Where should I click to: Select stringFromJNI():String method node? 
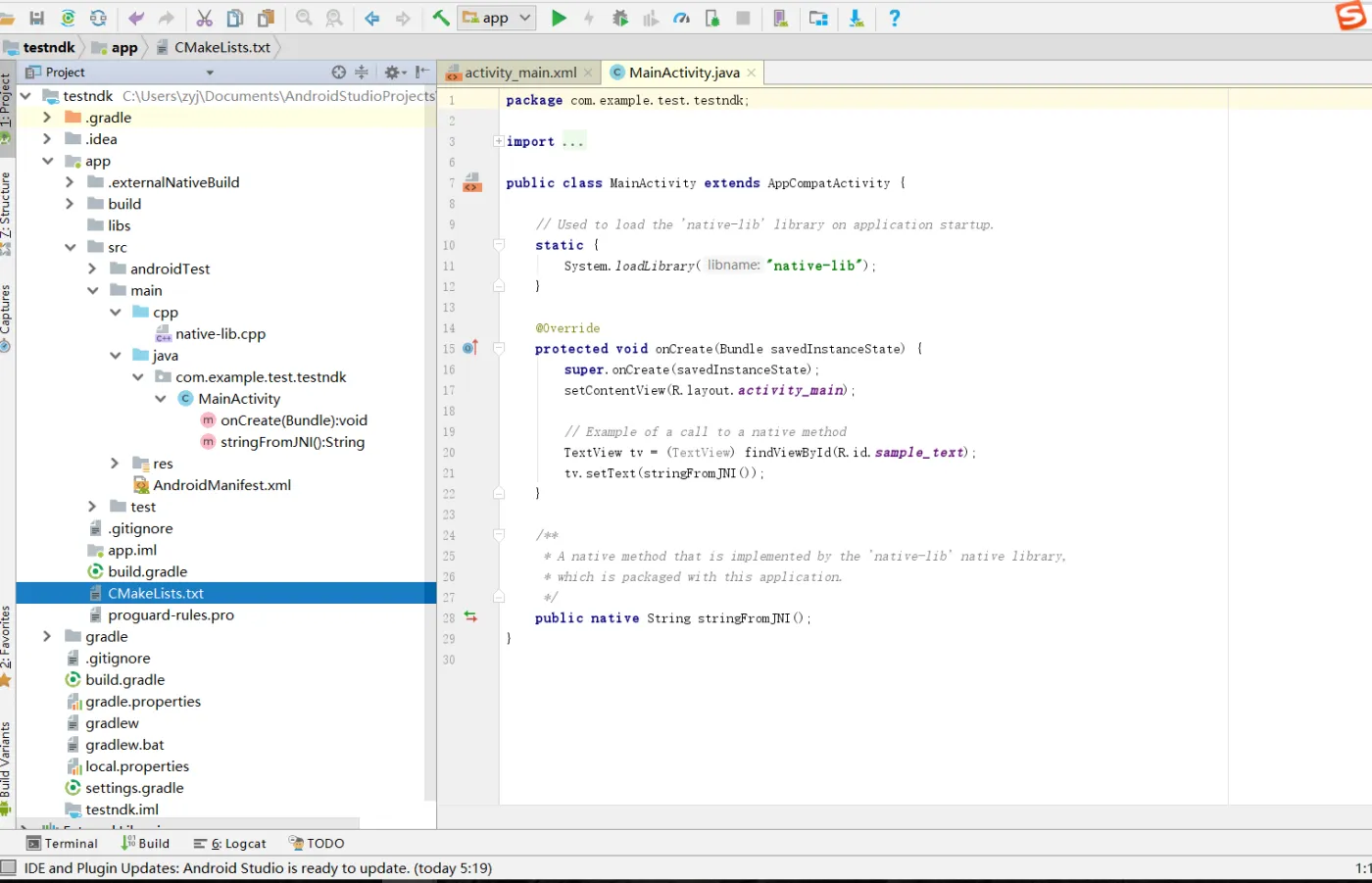(292, 442)
